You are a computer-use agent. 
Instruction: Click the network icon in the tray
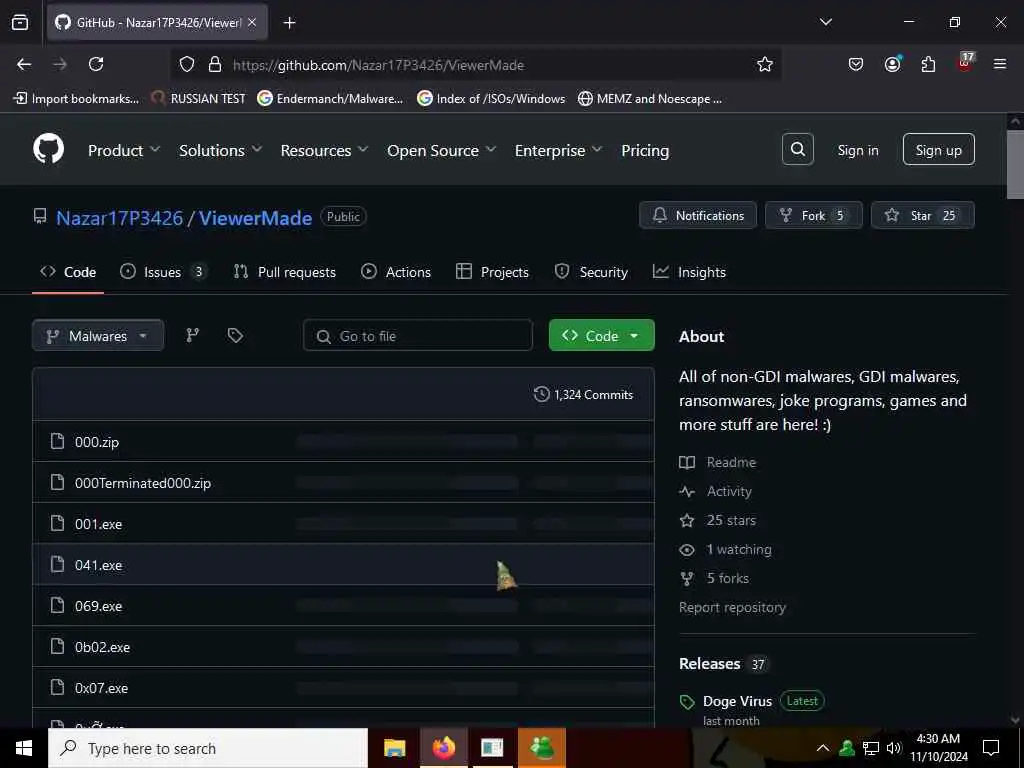[871, 748]
